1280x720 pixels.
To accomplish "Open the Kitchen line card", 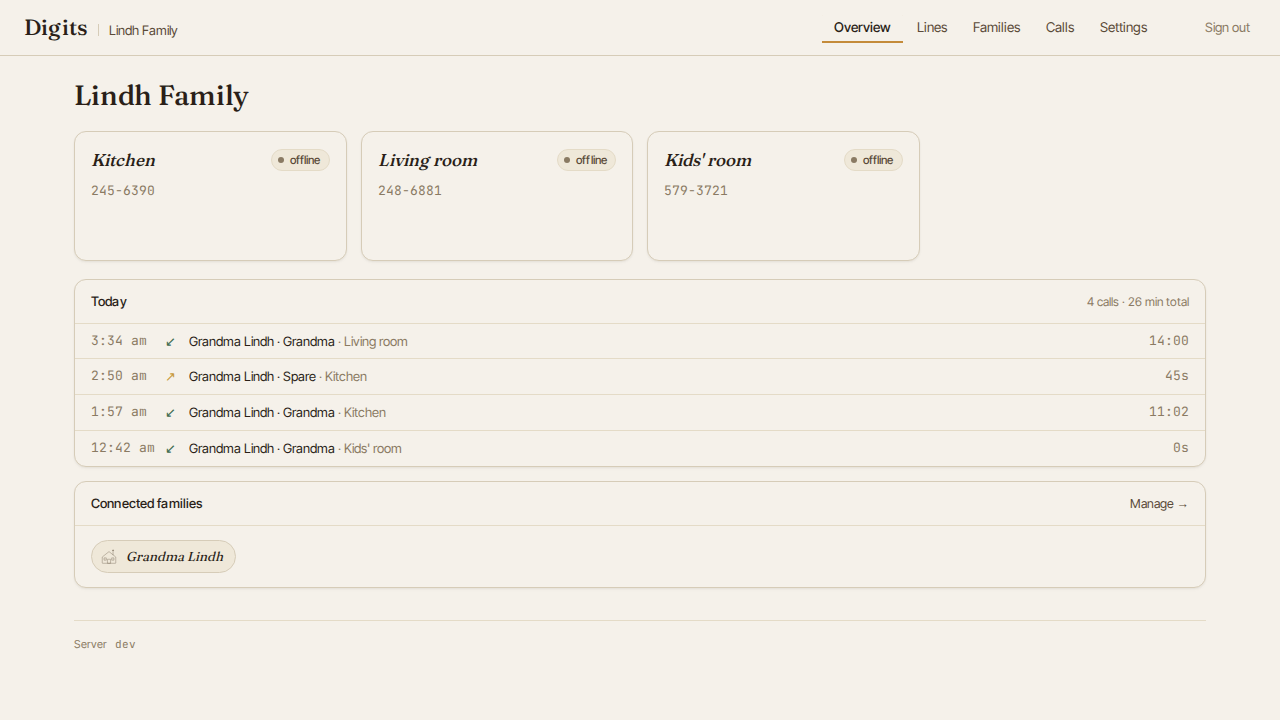I will coord(210,196).
